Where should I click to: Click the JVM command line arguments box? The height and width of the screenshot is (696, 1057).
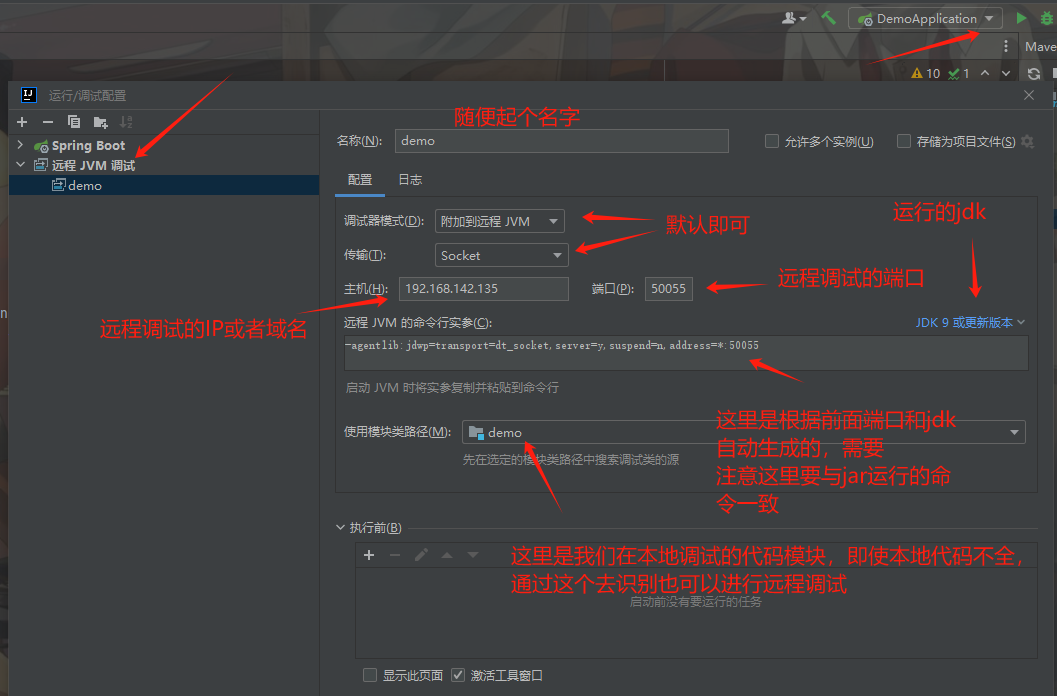[686, 353]
